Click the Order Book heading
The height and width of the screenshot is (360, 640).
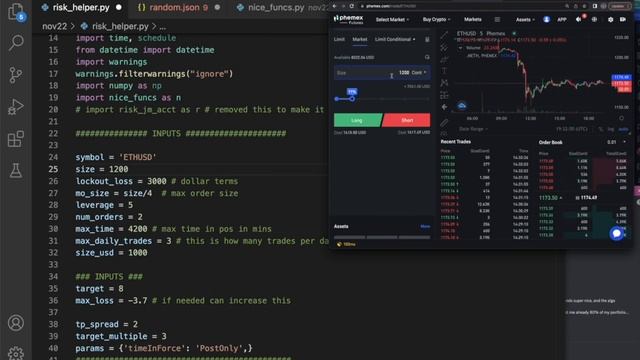pyautogui.click(x=550, y=142)
